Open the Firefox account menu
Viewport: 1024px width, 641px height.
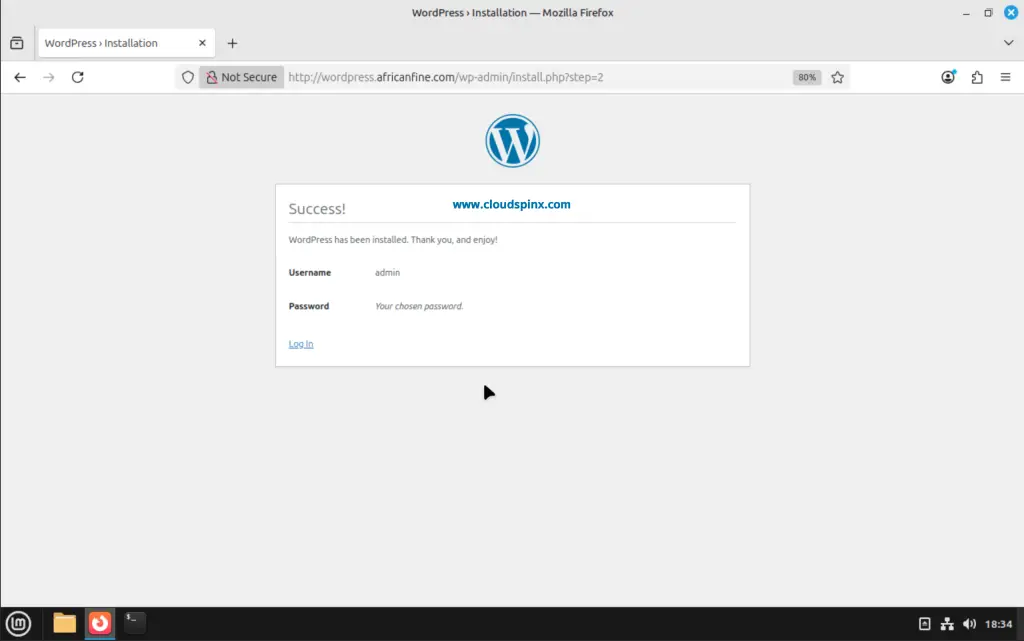(947, 77)
